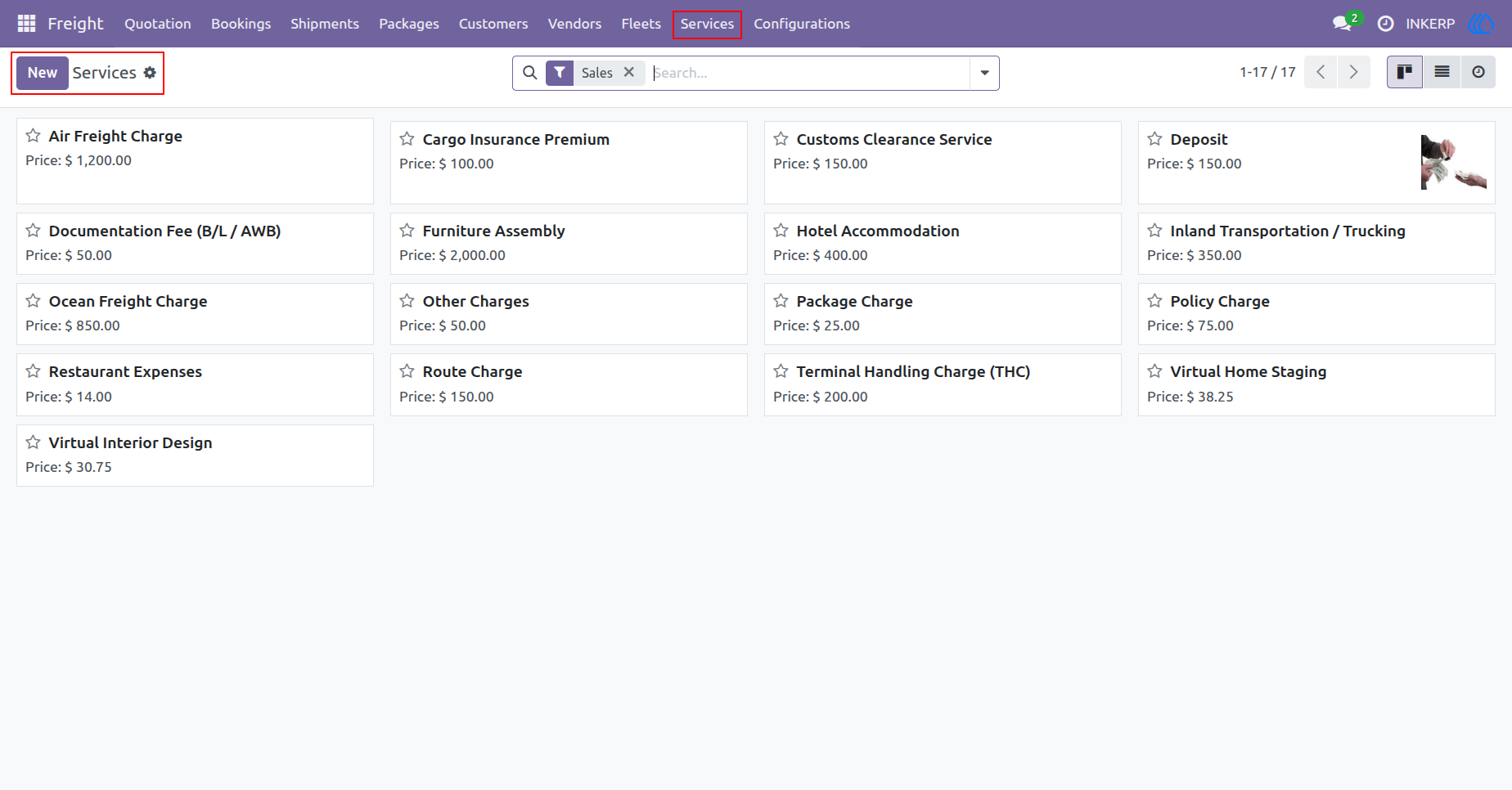Favorite the Air Freight Charge star
The image size is (1512, 790).
point(33,136)
